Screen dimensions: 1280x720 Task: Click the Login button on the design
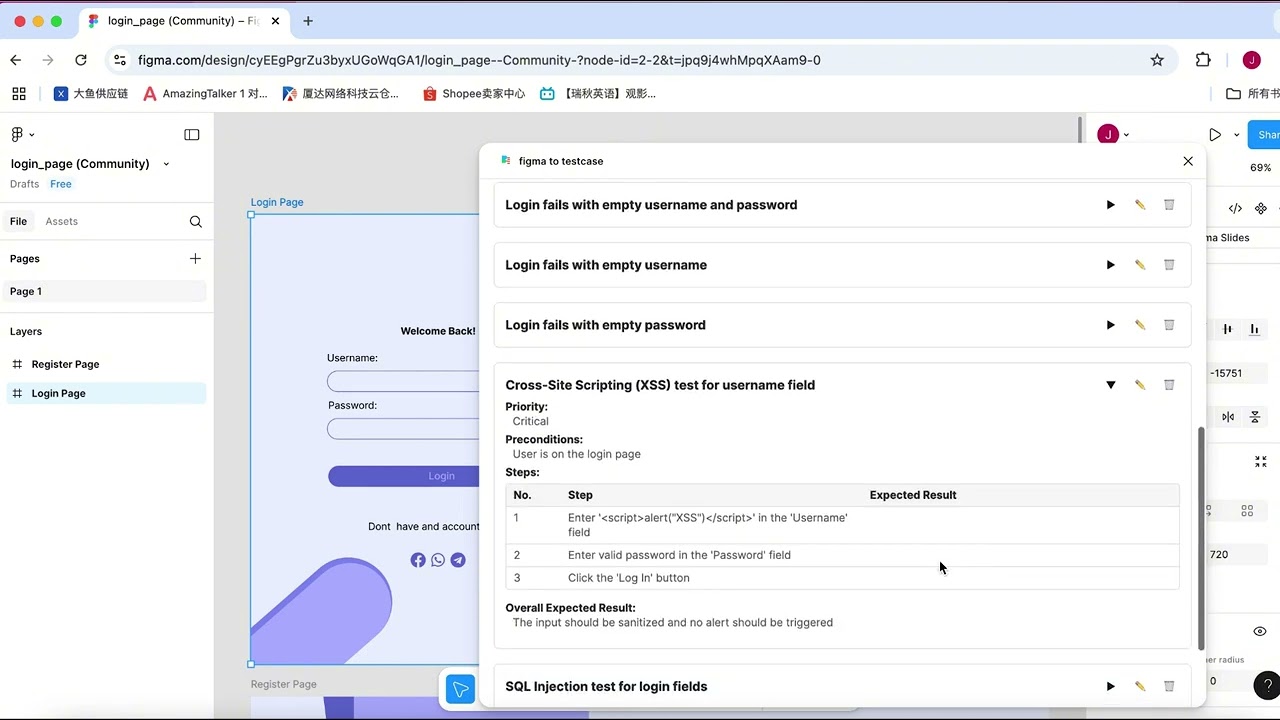(404, 476)
